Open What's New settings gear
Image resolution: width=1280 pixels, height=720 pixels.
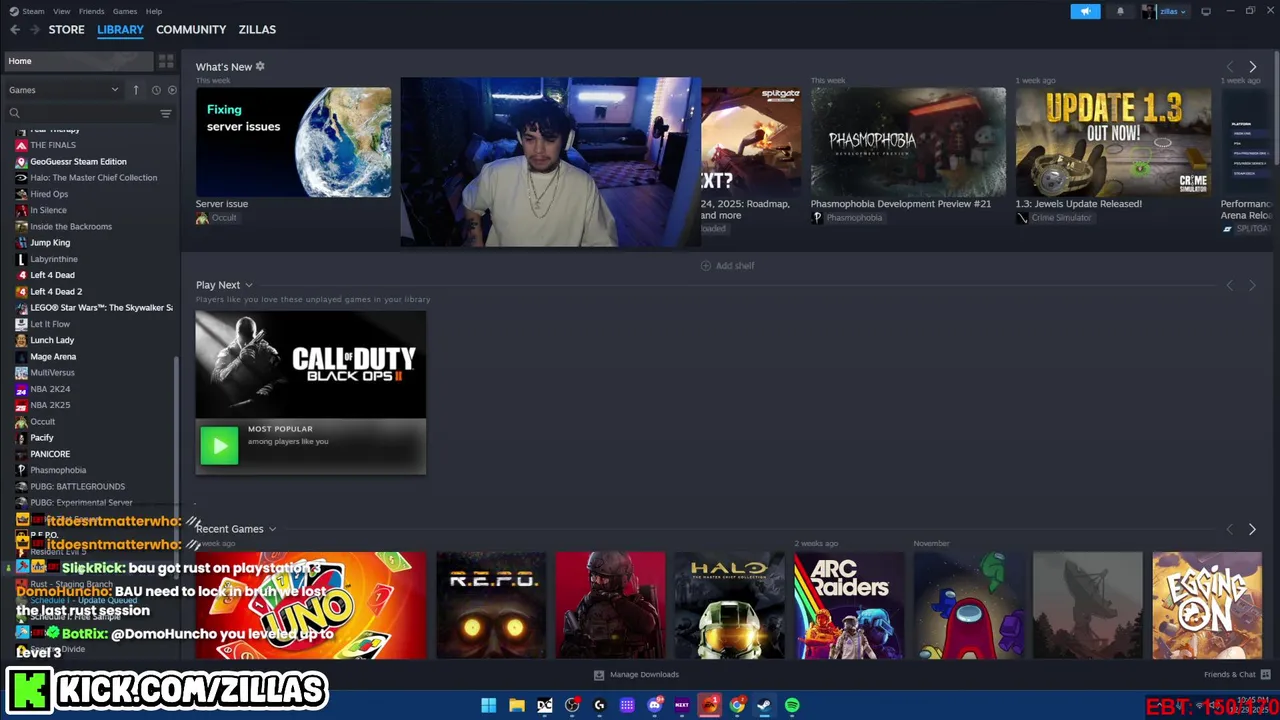click(x=260, y=66)
